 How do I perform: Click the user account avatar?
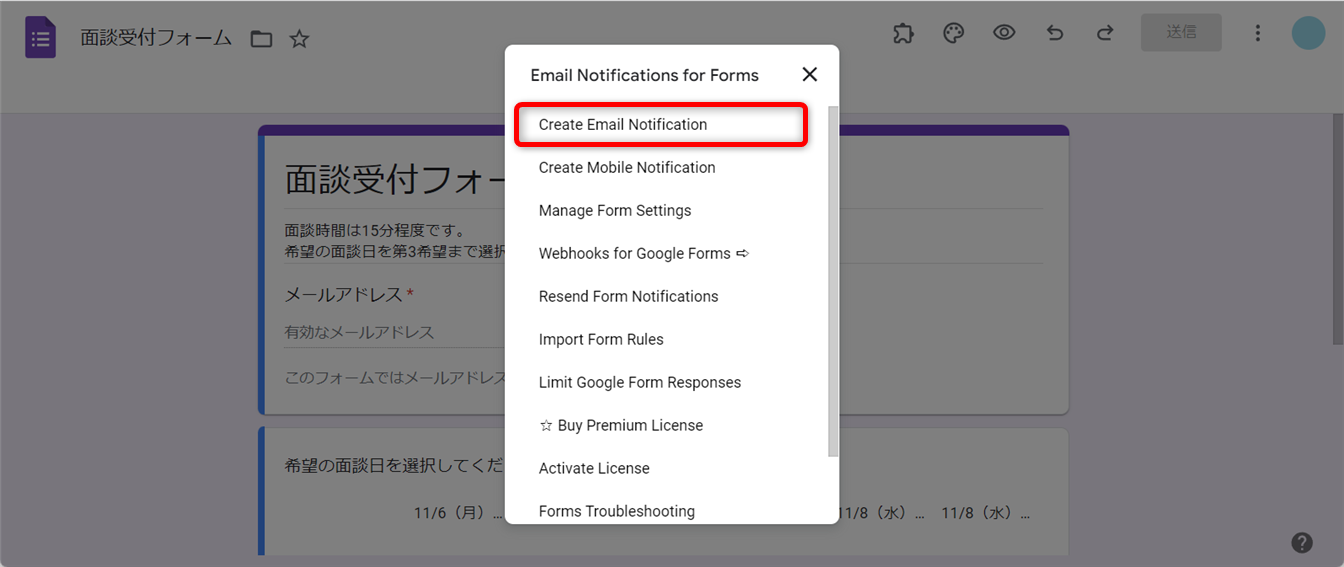coord(1308,33)
